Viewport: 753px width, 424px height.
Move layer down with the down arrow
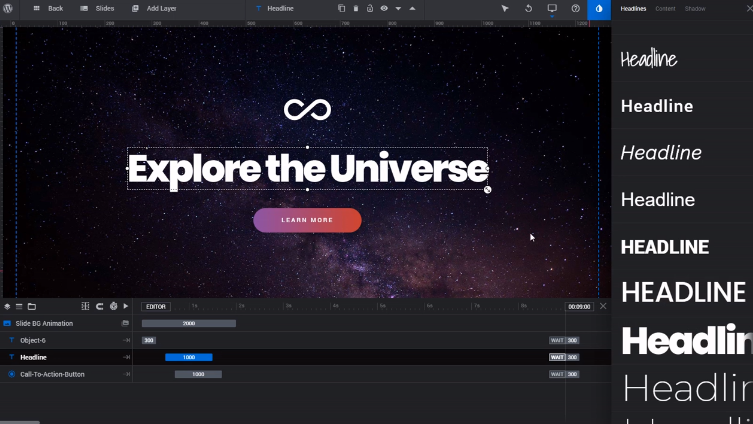(398, 9)
